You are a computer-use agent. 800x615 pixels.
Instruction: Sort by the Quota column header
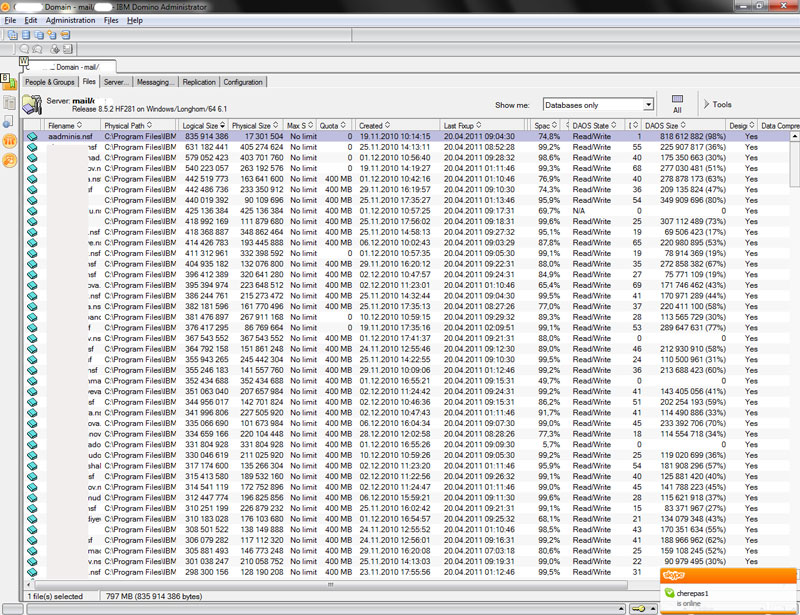(333, 126)
